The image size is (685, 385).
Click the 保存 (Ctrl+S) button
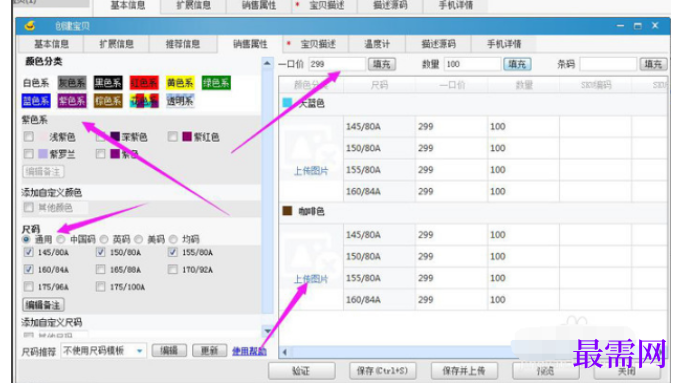click(x=383, y=371)
